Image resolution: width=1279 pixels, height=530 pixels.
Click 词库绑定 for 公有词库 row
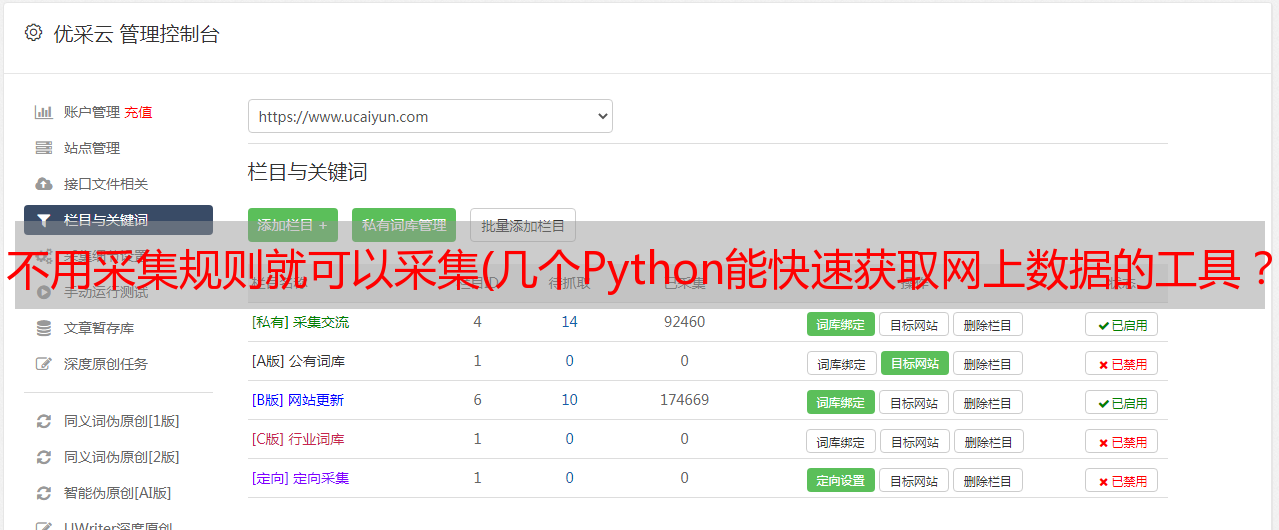tap(841, 363)
